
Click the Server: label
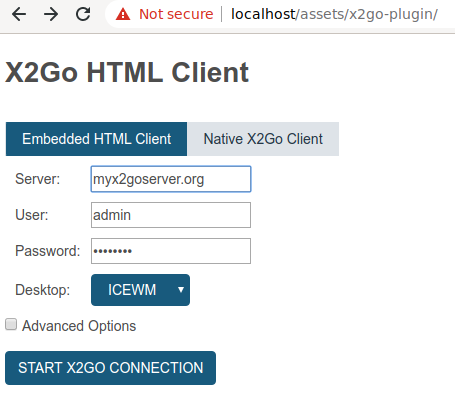click(x=38, y=179)
